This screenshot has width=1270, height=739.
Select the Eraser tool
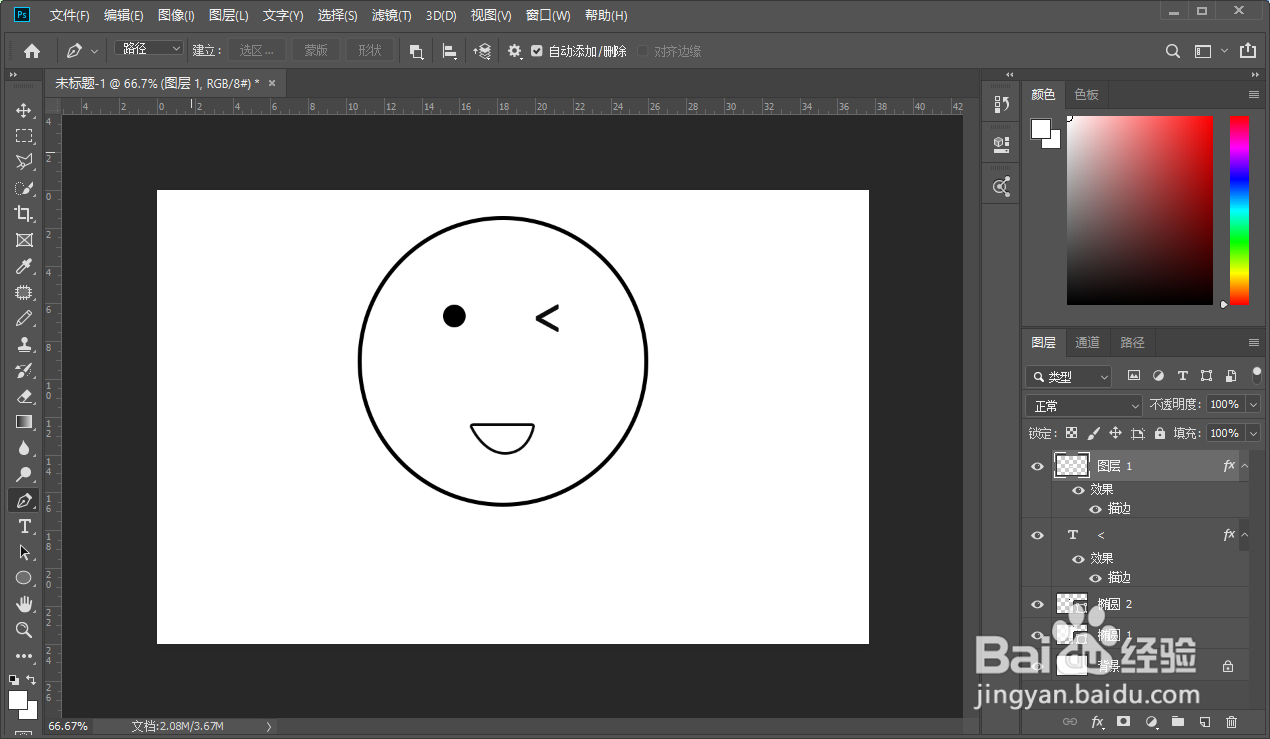(24, 396)
